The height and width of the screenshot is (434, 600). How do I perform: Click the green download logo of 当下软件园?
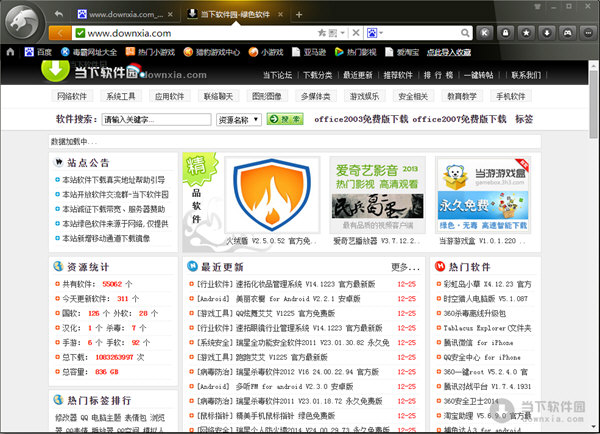tap(55, 71)
